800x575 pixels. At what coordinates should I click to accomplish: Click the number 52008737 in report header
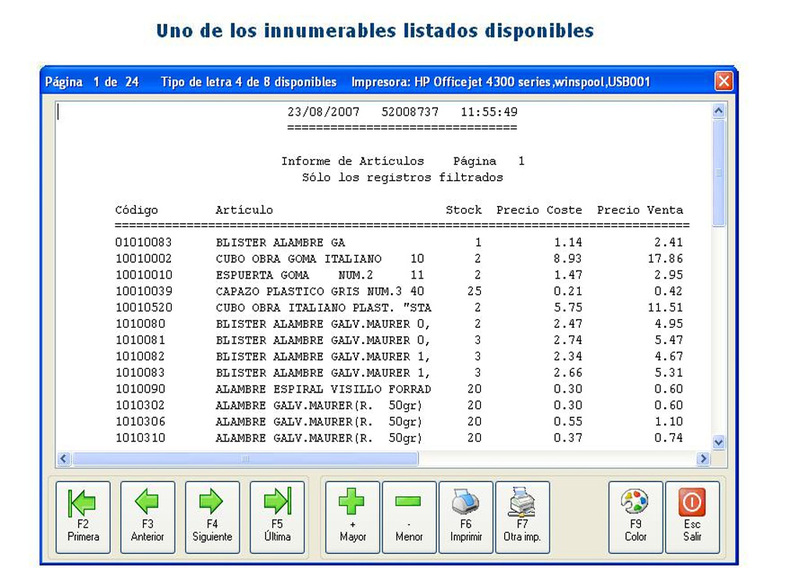[410, 112]
